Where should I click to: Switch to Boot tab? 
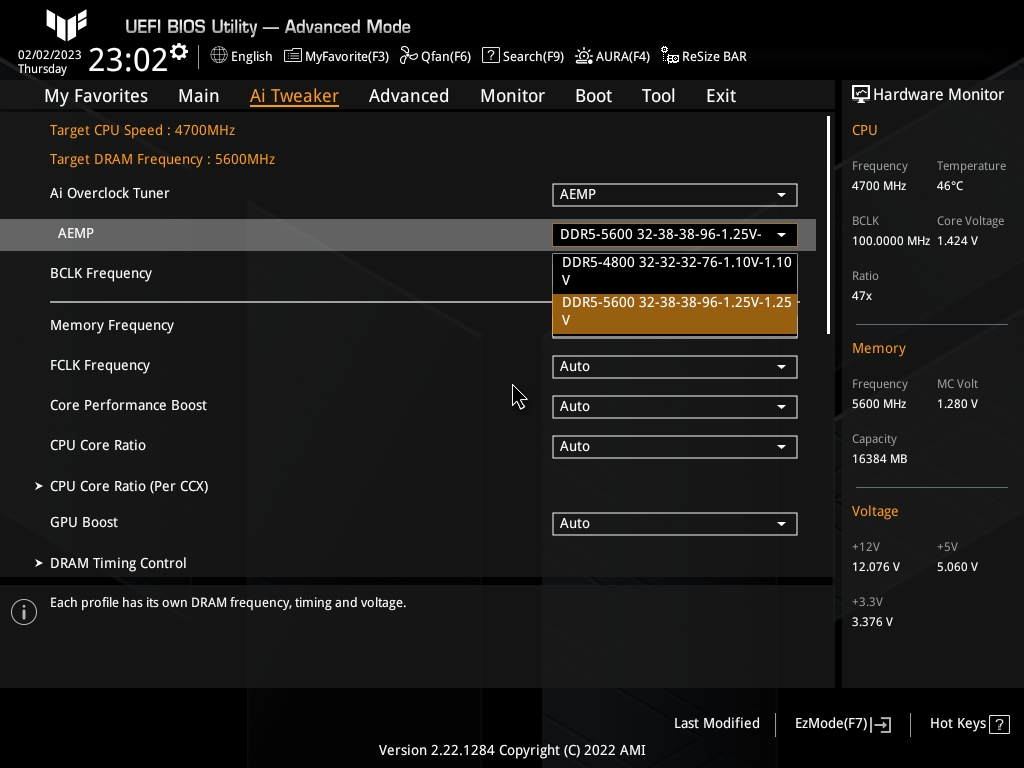click(593, 96)
